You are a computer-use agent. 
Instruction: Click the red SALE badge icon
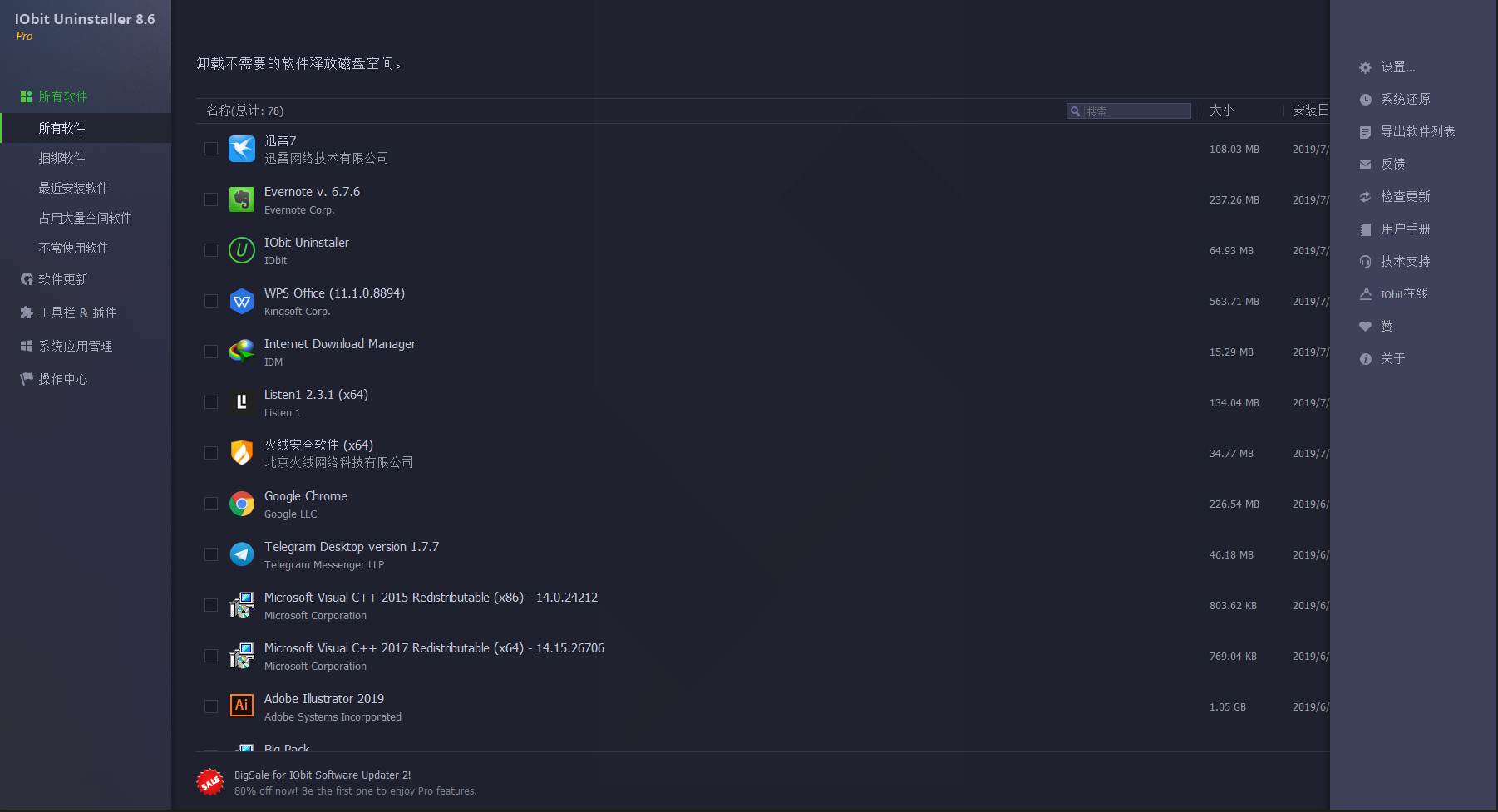click(x=210, y=781)
